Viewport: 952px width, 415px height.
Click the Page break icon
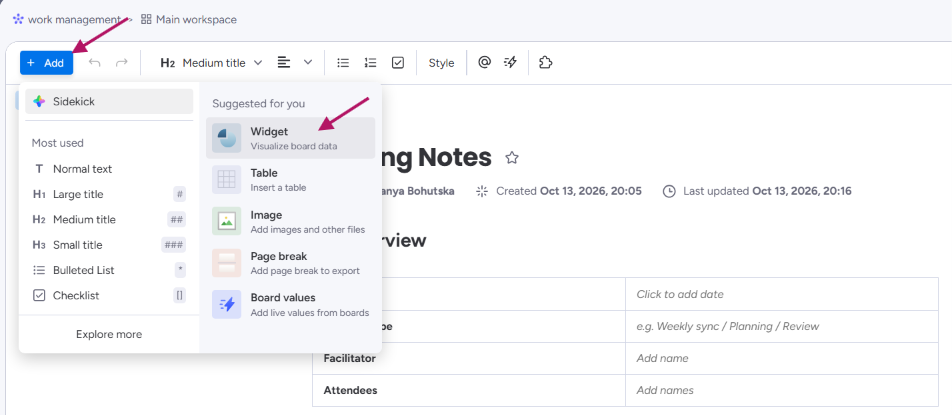tap(226, 263)
